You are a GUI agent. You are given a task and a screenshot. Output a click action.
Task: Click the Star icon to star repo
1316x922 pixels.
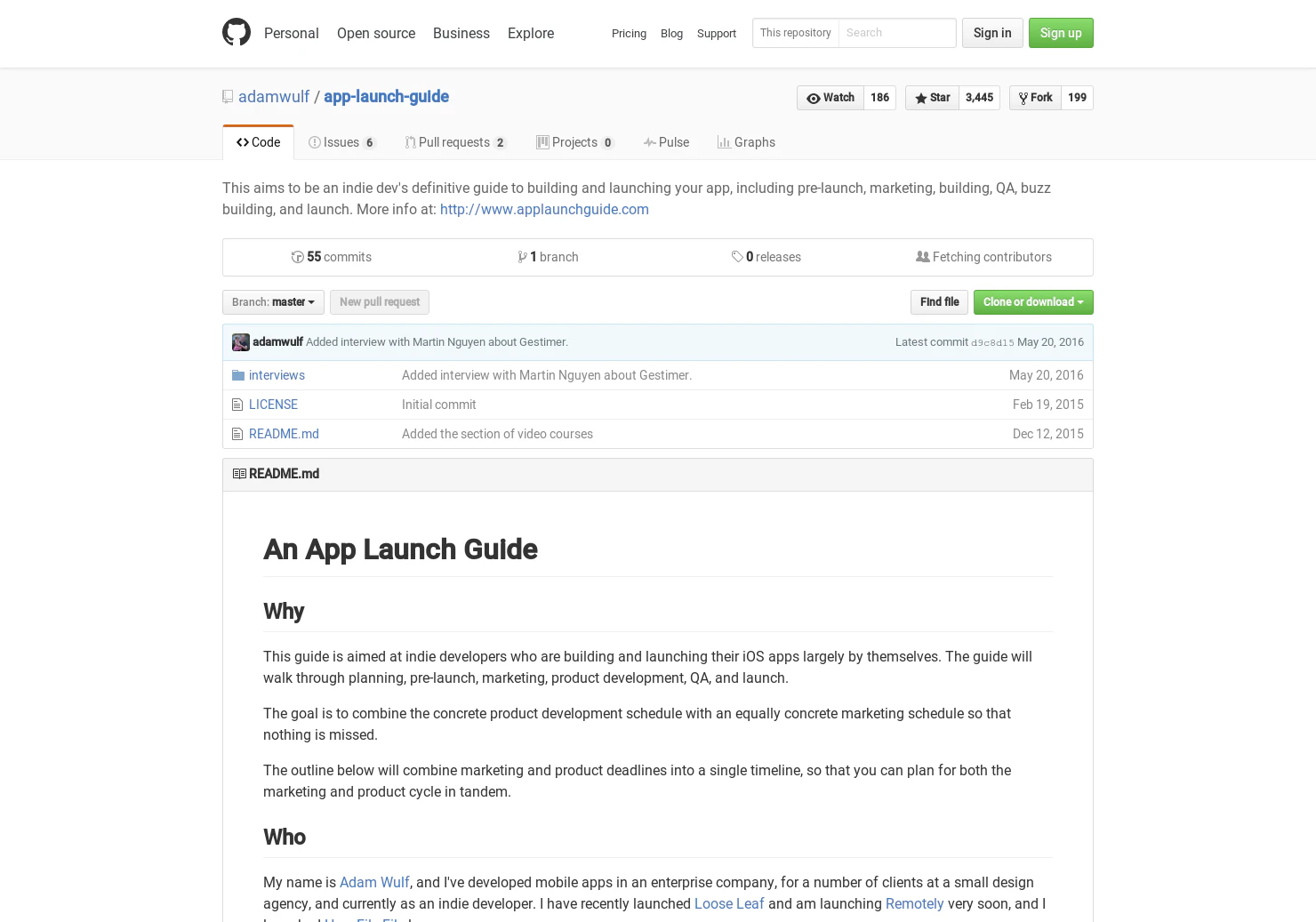pos(920,98)
